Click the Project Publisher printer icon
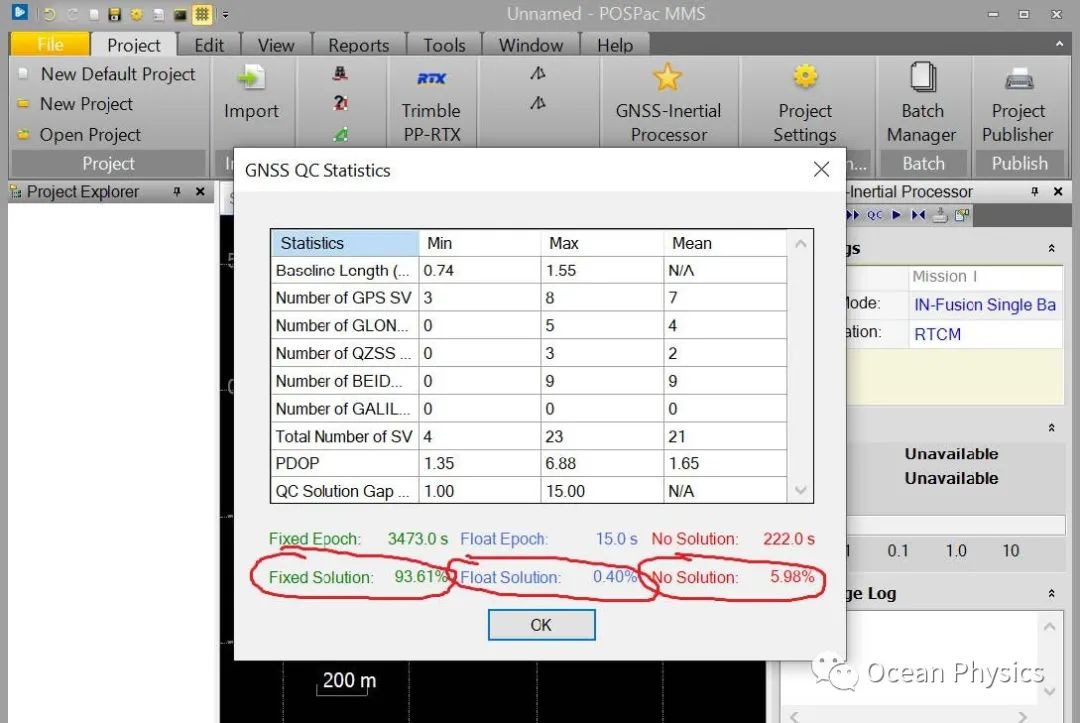Screen dimensions: 1080x723 click(x=1018, y=78)
